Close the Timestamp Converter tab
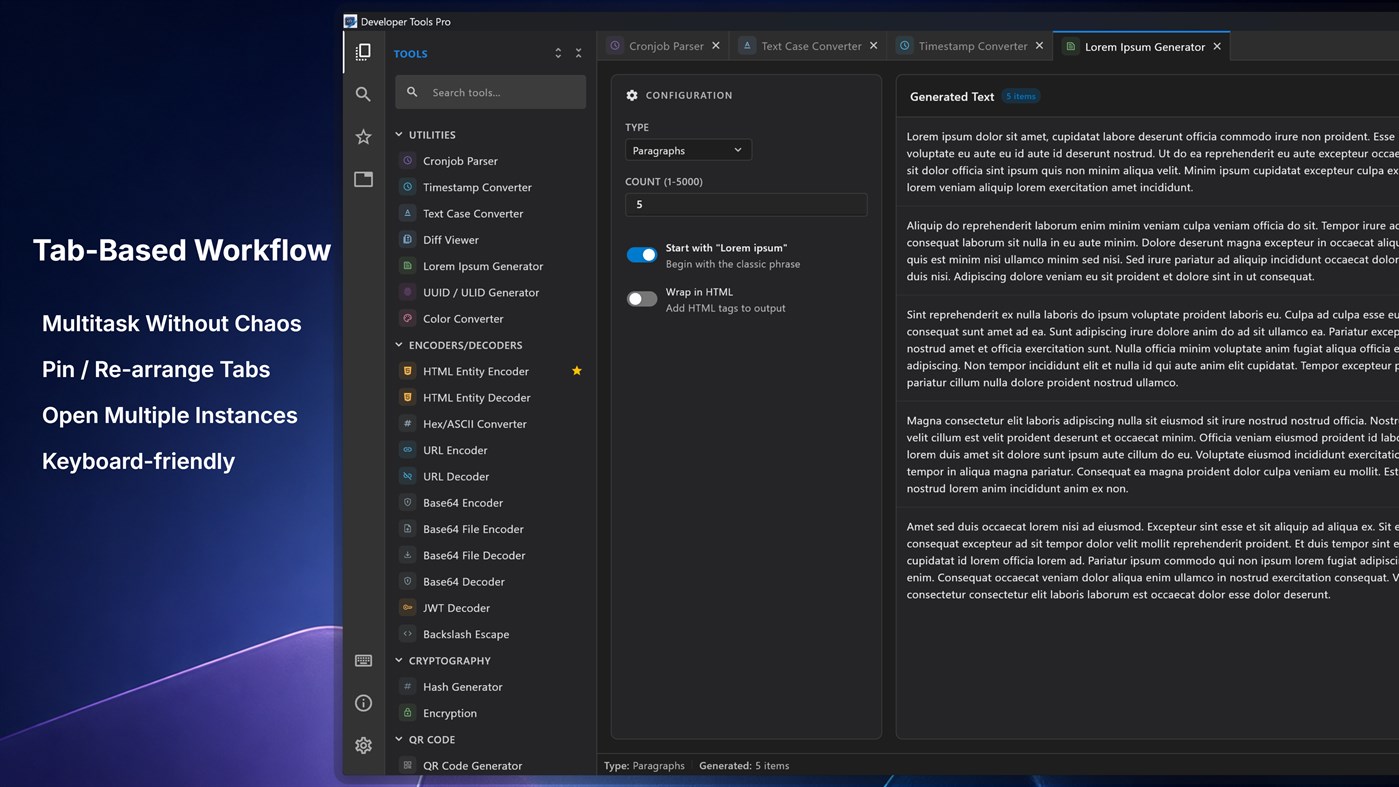Image resolution: width=1399 pixels, height=787 pixels. 1039,46
